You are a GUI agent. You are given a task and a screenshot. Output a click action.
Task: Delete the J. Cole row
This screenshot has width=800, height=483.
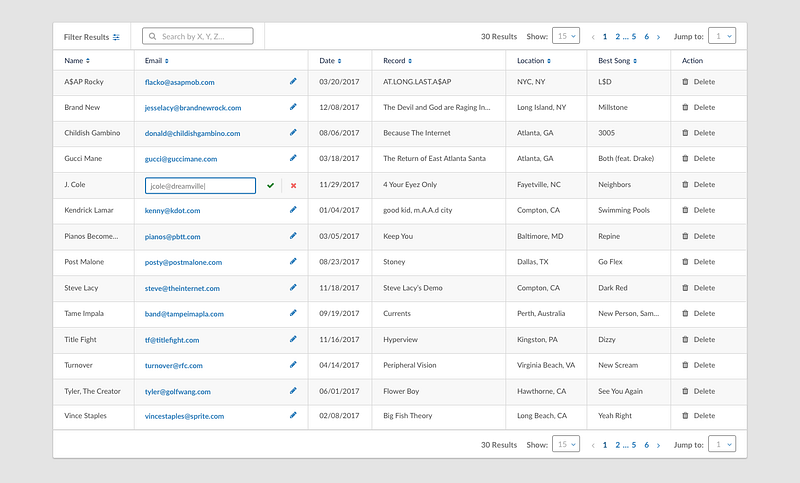[698, 184]
